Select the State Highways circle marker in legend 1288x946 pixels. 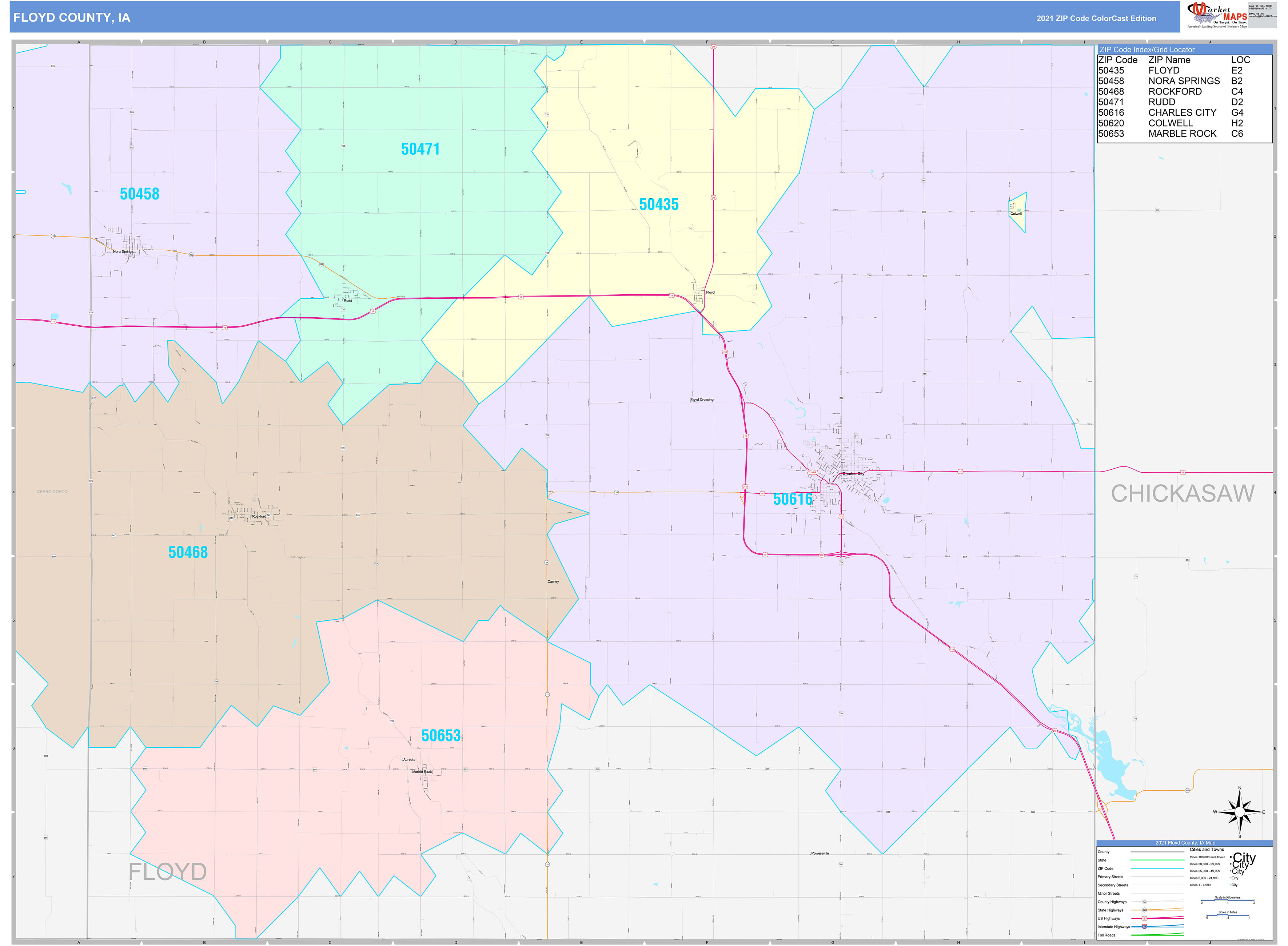pos(1144,910)
